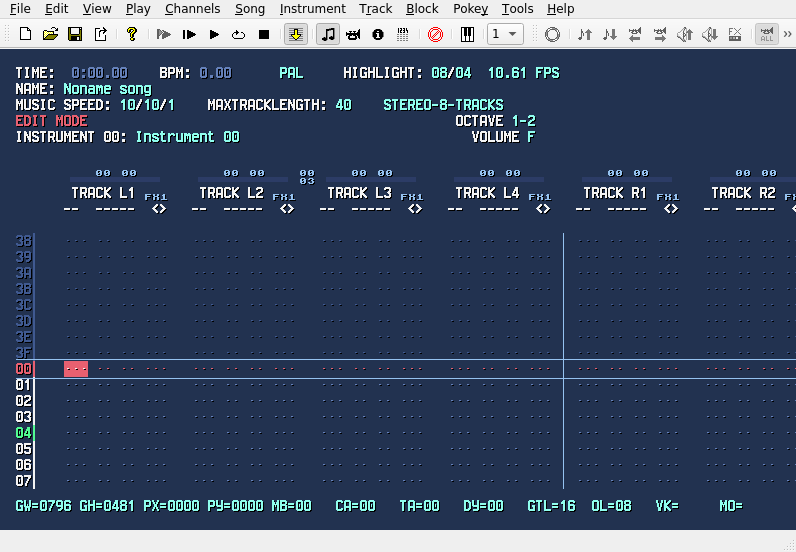
Task: Click the song name 'Noname song'
Action: [x=107, y=89]
